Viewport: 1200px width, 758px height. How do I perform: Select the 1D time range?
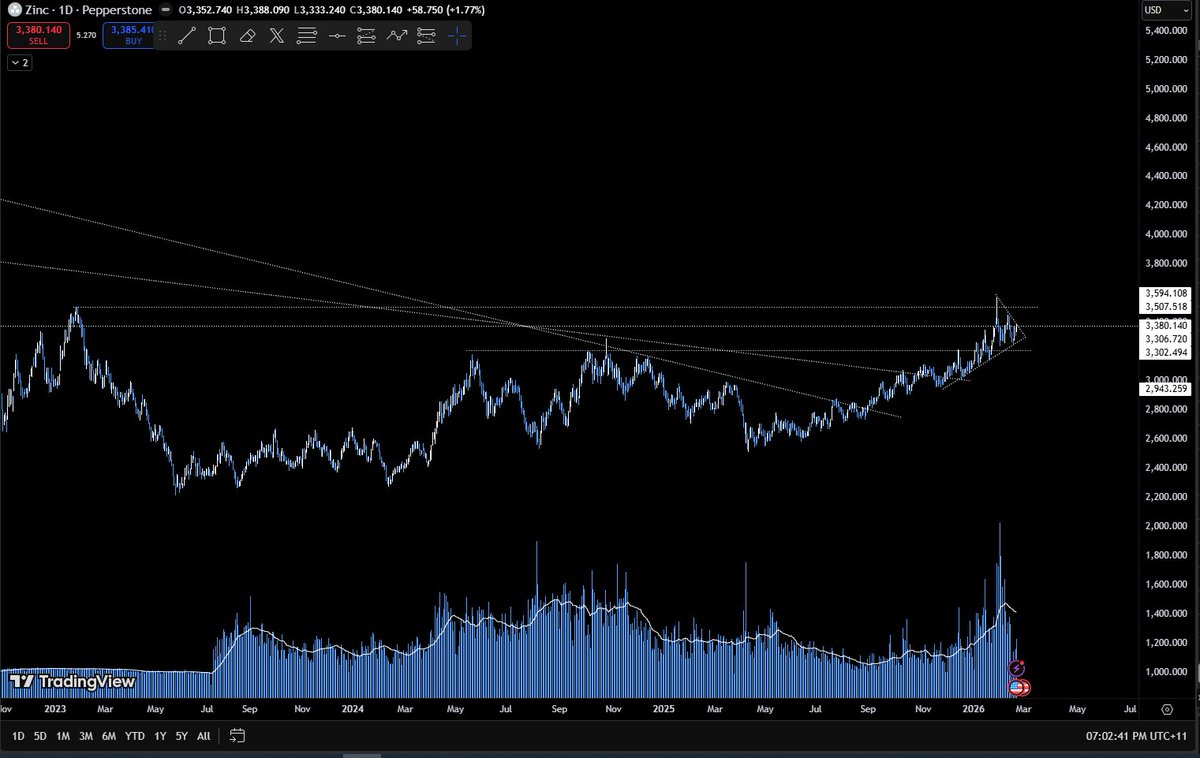coord(18,736)
